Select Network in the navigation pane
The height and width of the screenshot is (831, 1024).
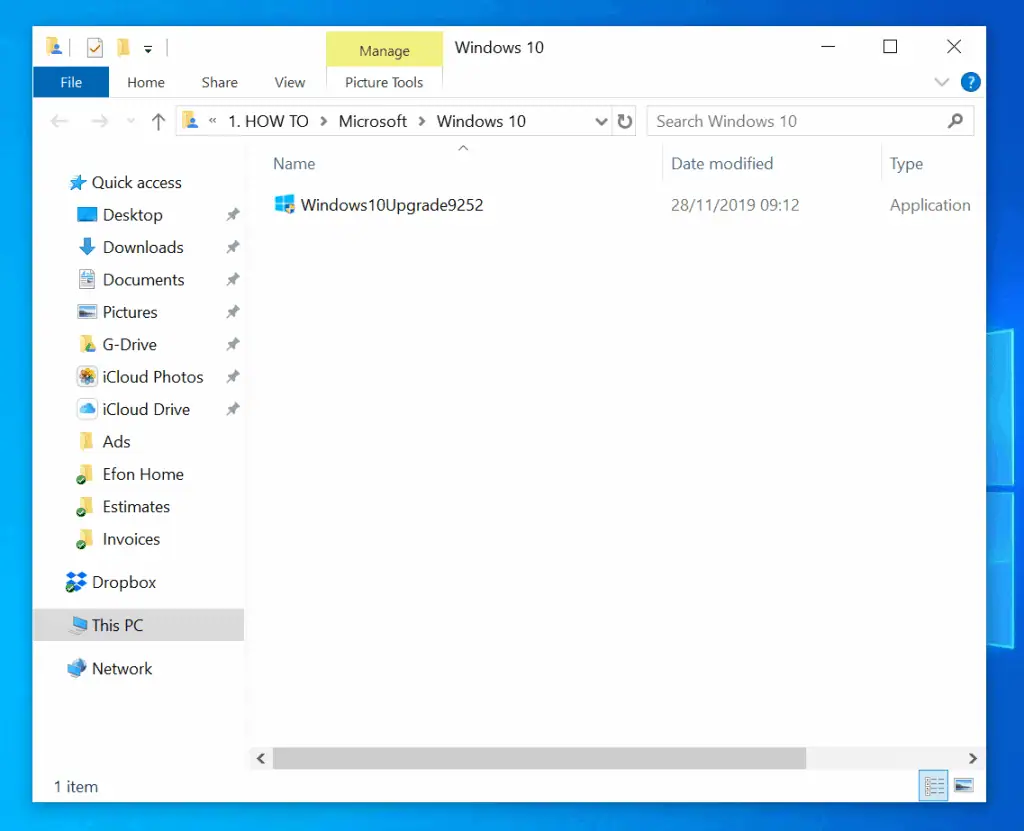click(121, 669)
